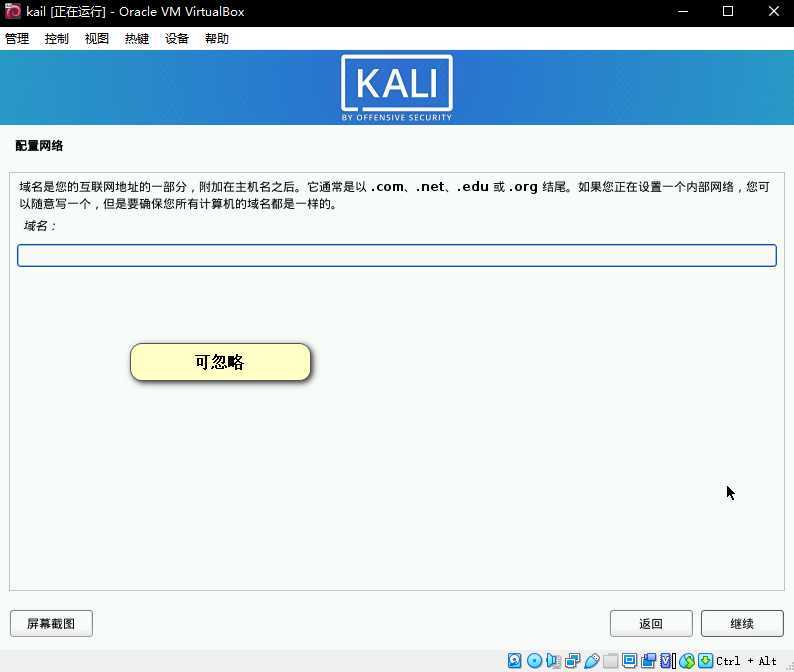Click the 域名： field label
794x672 pixels.
39,226
